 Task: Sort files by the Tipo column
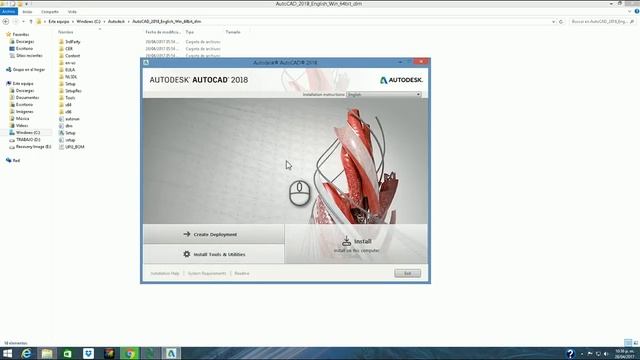[x=190, y=32]
